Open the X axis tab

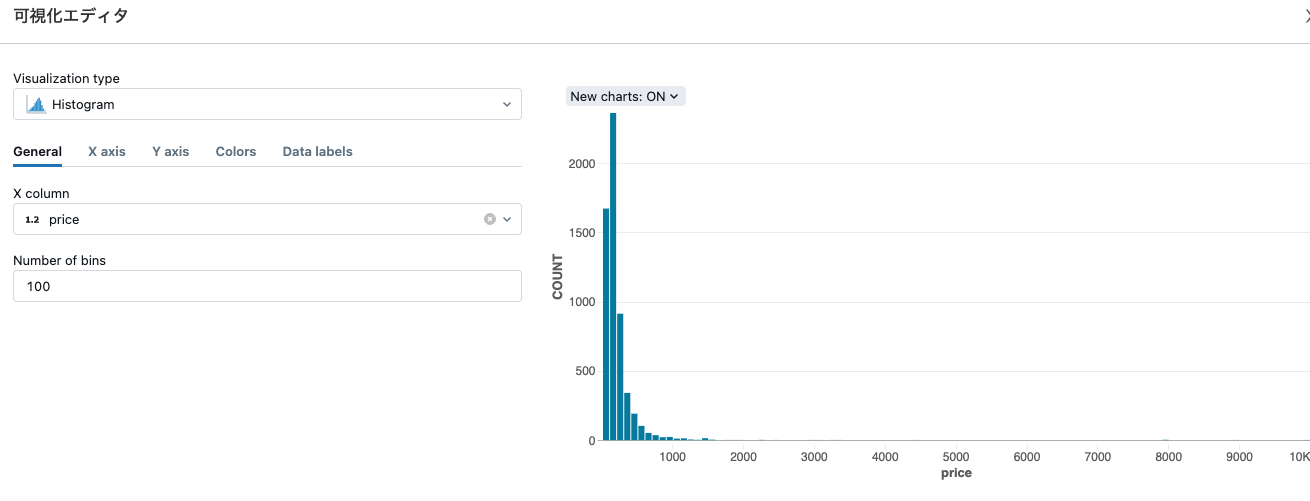click(107, 152)
